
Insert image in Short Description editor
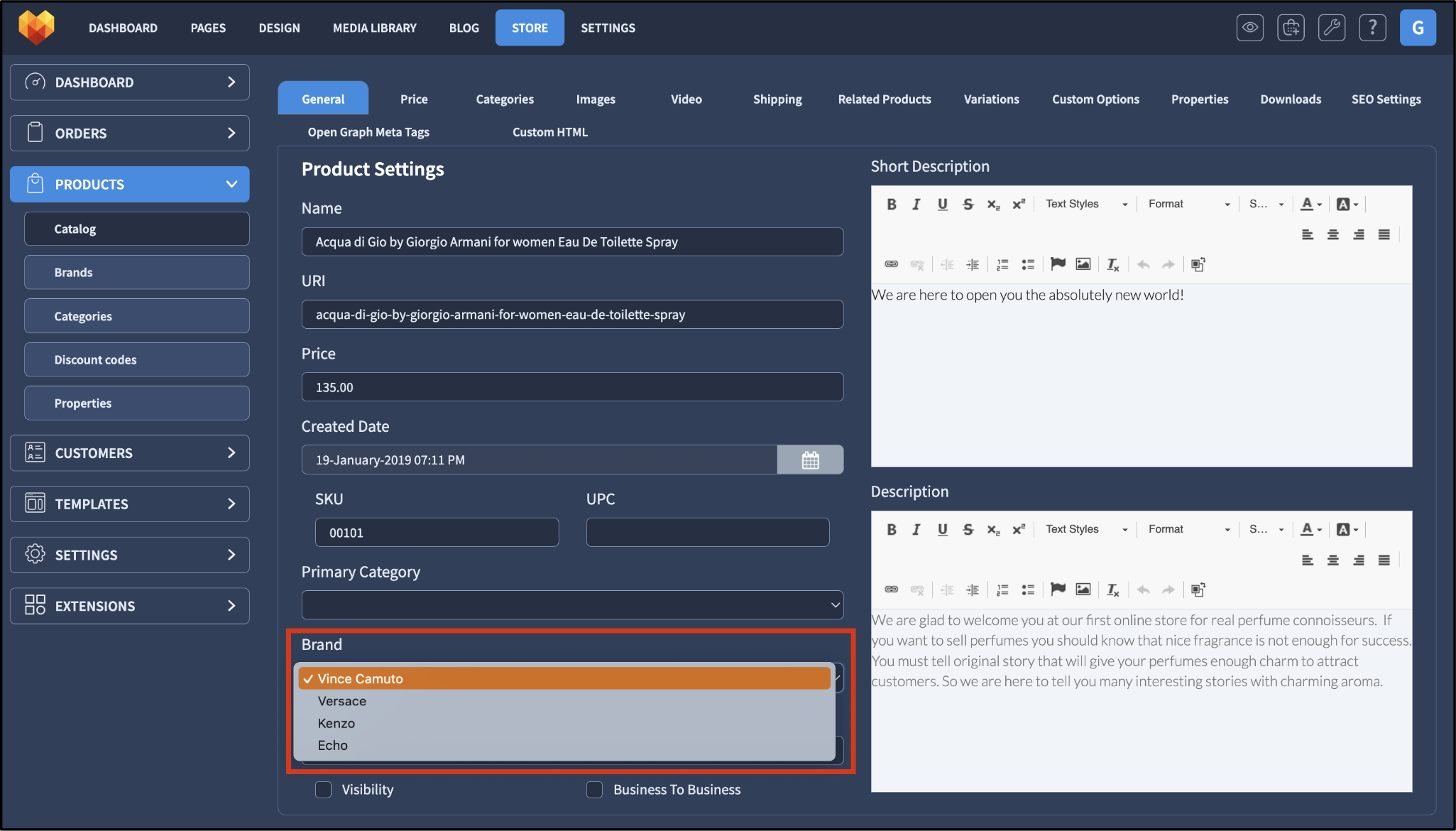(1083, 264)
